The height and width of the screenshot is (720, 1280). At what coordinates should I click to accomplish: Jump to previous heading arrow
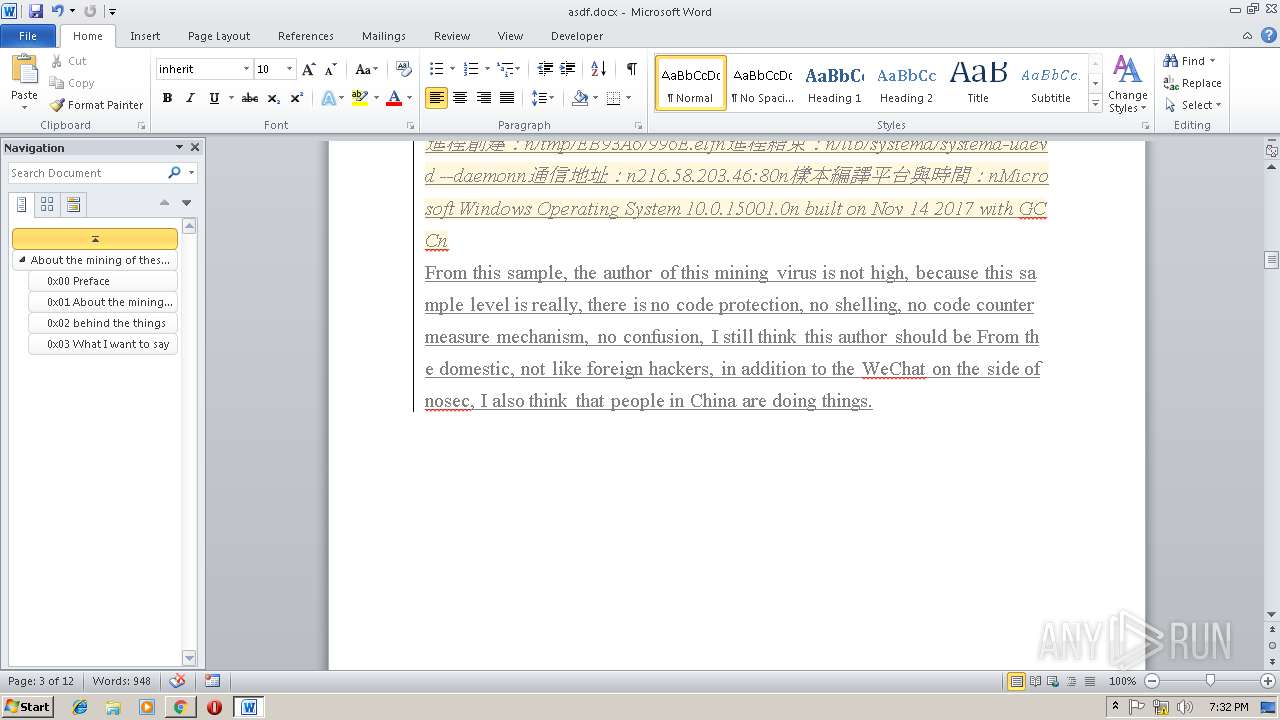(x=165, y=203)
